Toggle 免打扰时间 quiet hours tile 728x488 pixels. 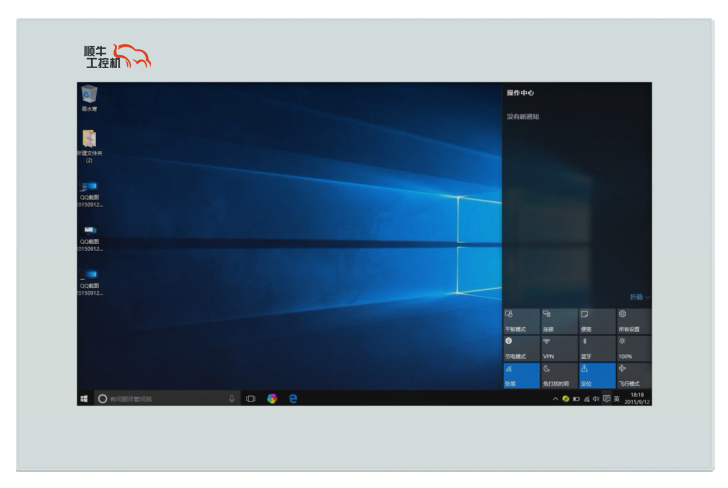click(559, 376)
